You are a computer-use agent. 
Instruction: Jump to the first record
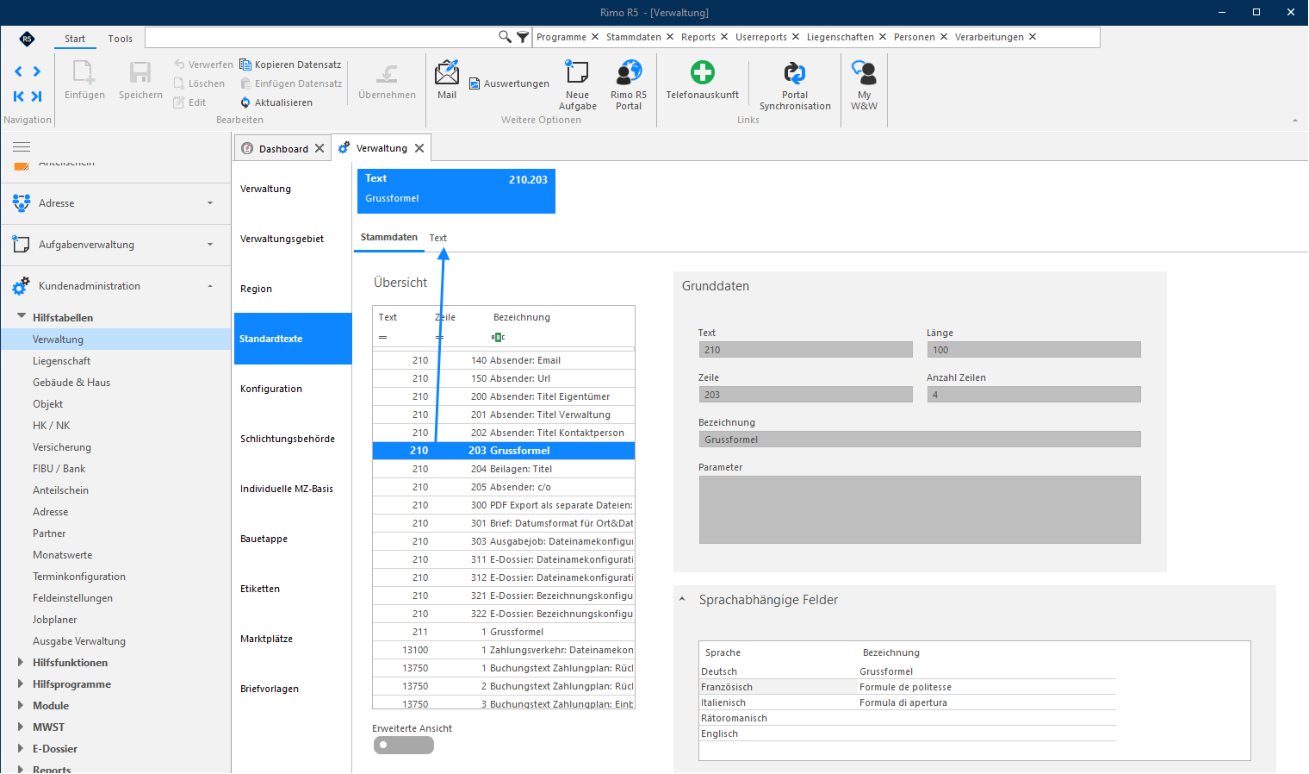pos(18,96)
